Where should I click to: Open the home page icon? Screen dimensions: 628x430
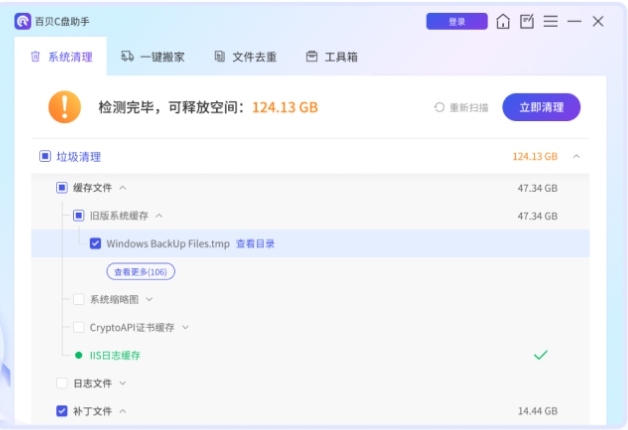click(x=503, y=21)
